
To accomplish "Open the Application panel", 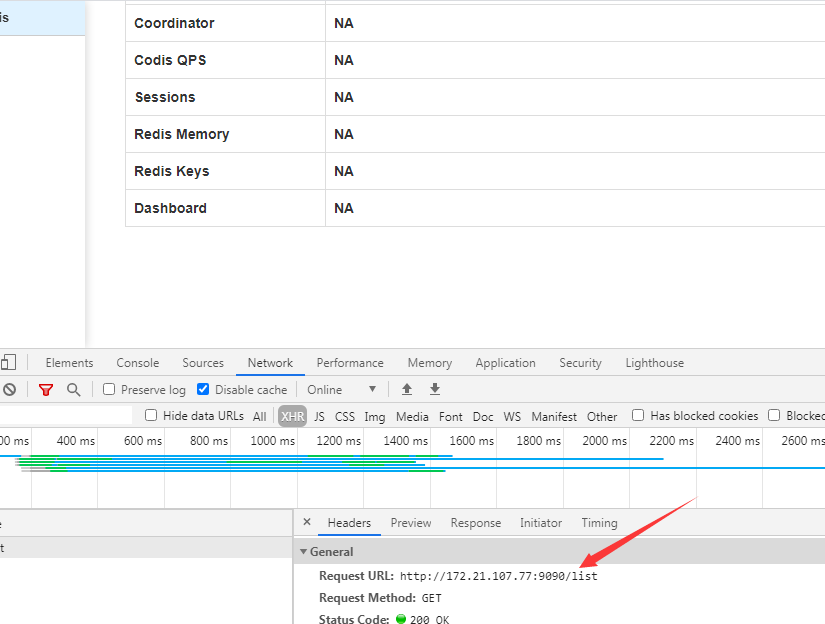I will coord(505,363).
